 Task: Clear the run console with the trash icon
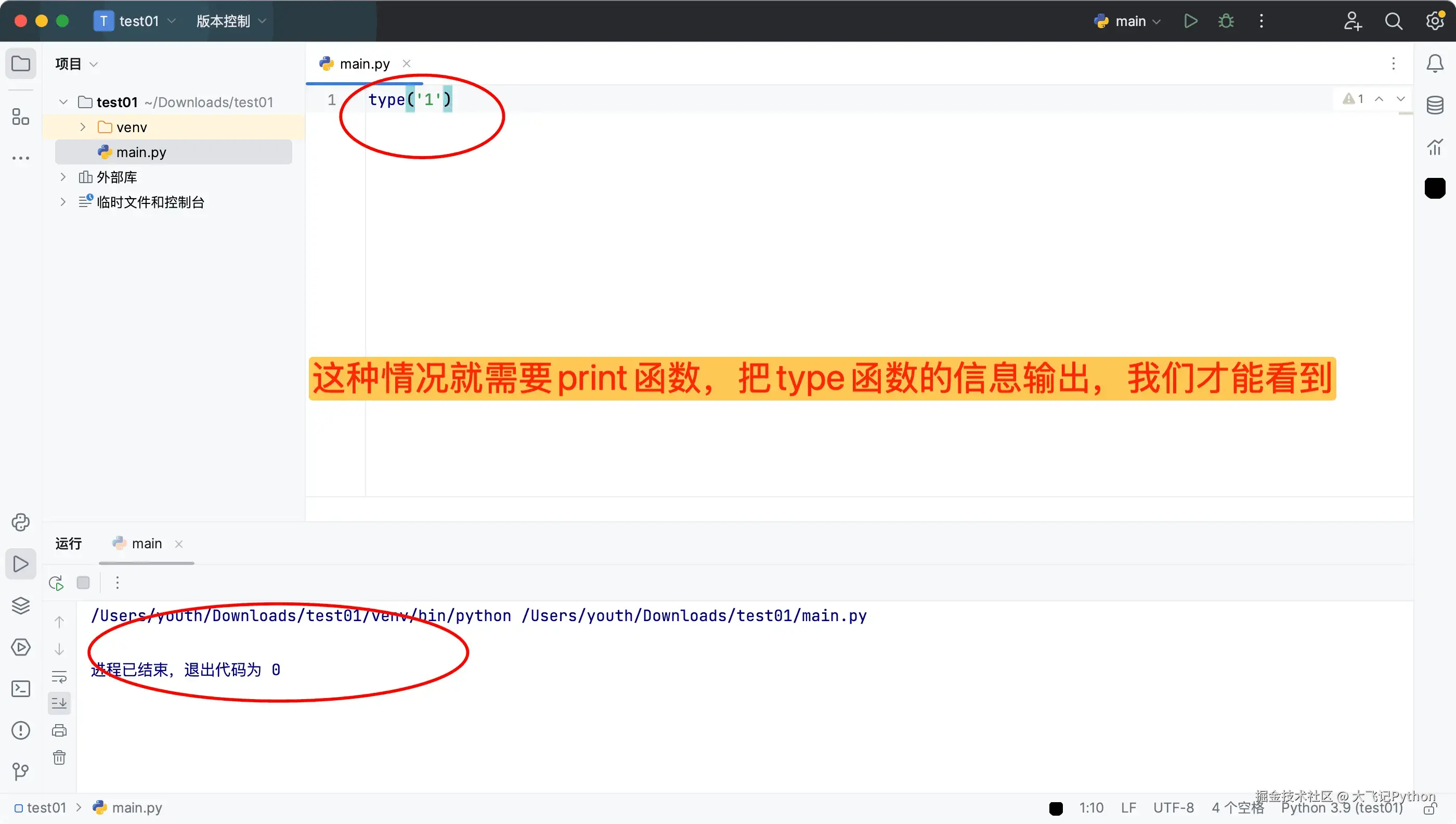59,757
